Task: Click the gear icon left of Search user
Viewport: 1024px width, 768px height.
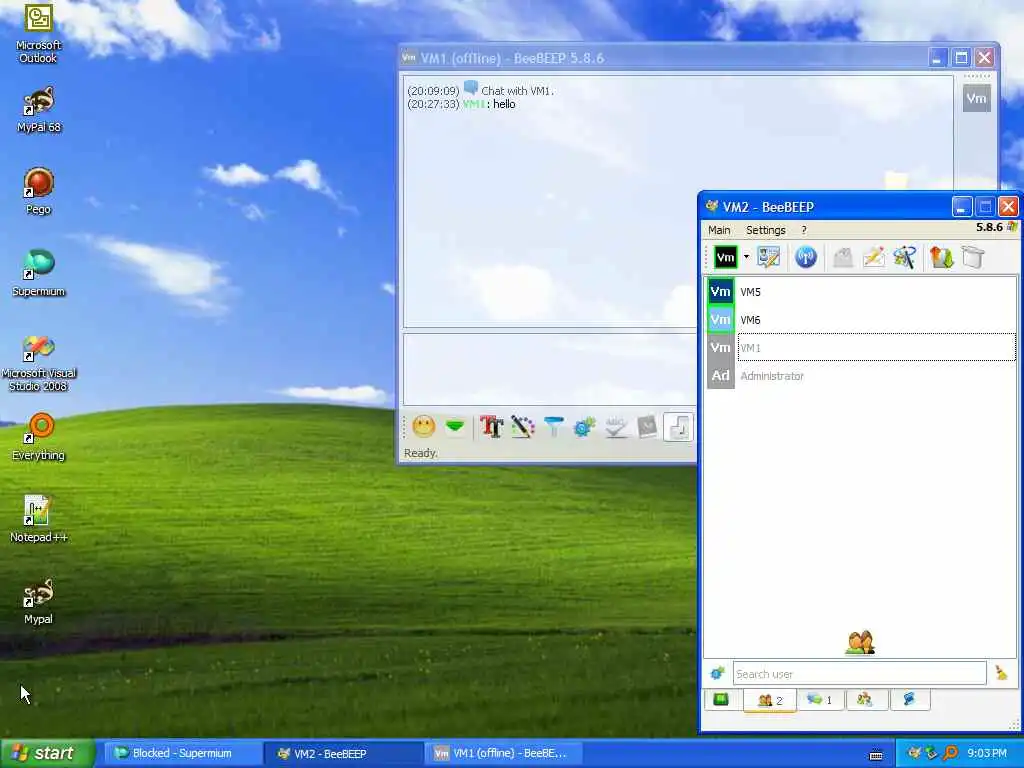Action: tap(717, 673)
